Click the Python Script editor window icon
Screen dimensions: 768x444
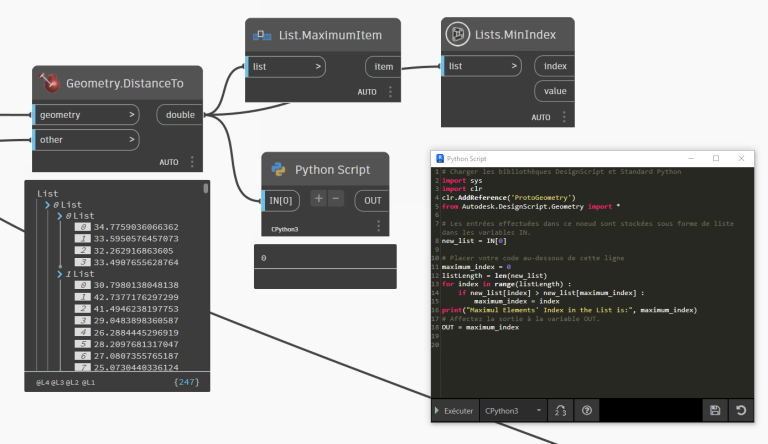pyautogui.click(x=440, y=159)
